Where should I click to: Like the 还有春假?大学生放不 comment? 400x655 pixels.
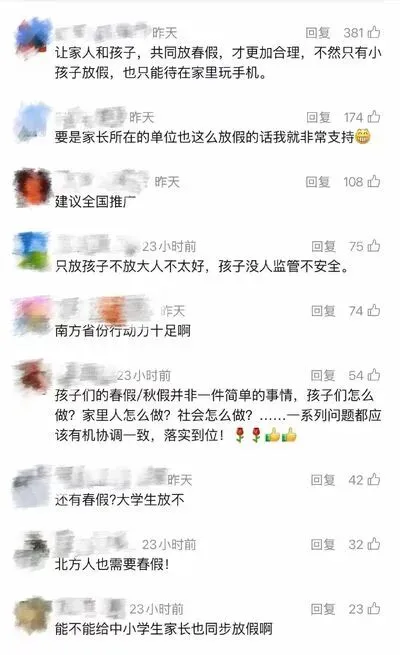click(374, 480)
